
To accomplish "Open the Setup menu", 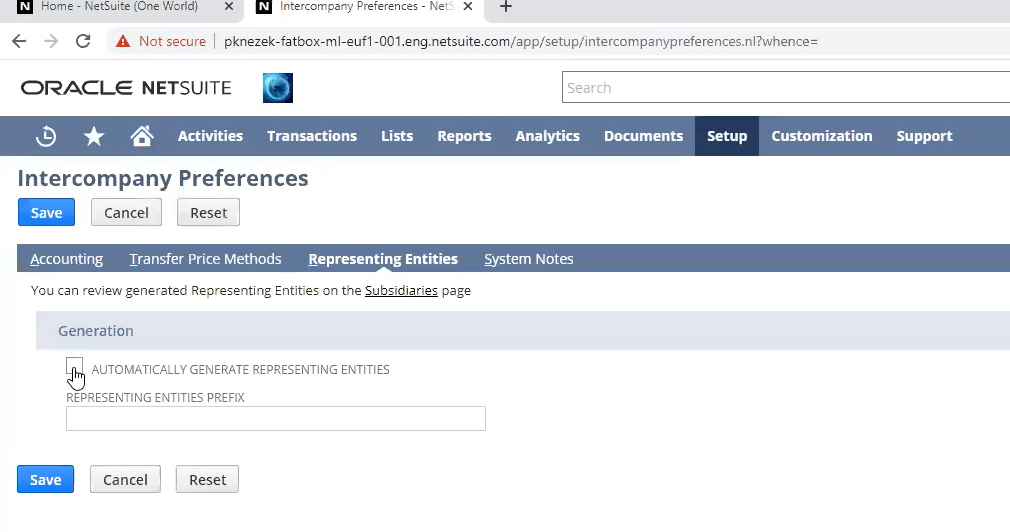I will point(726,136).
